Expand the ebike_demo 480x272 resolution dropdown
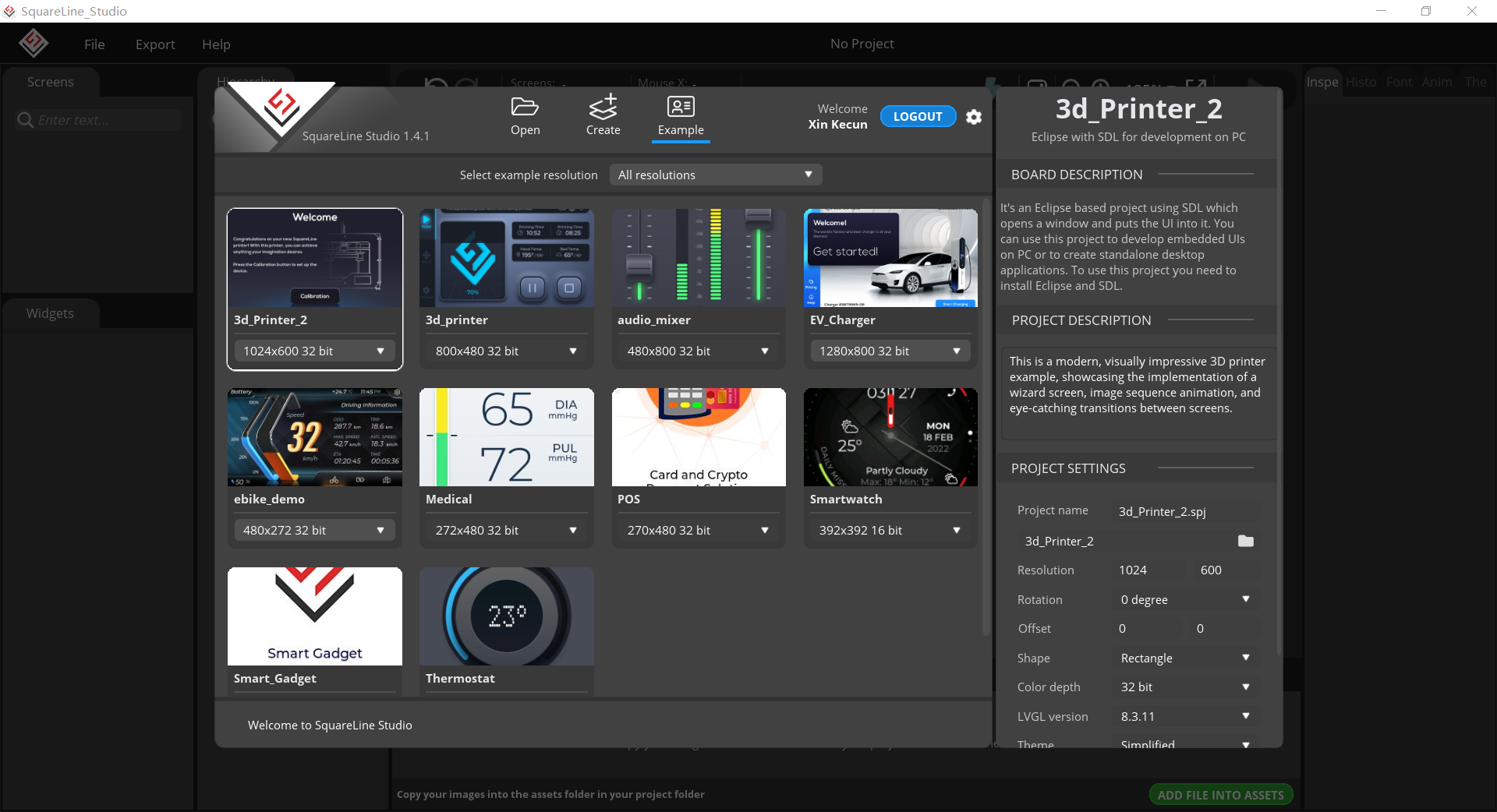 coord(314,531)
